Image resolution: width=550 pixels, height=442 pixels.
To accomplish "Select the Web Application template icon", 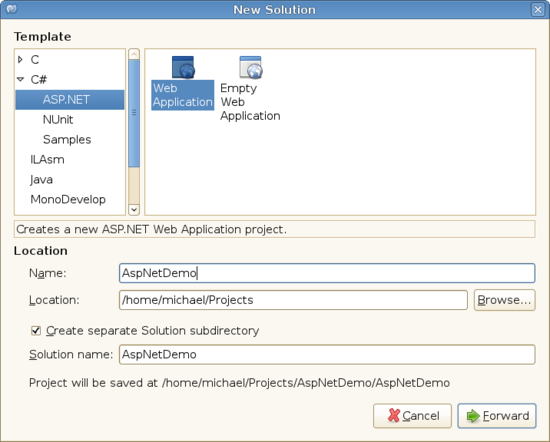I will 183,67.
